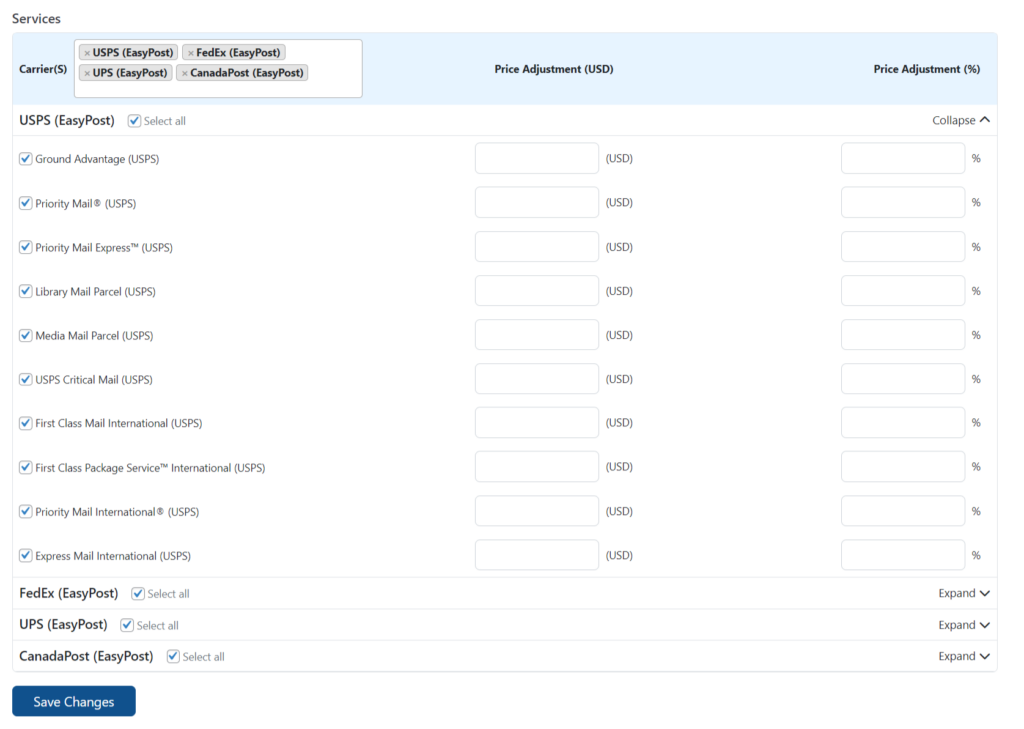
Task: Expand the UPS (EasyPost) services section
Action: pos(964,625)
